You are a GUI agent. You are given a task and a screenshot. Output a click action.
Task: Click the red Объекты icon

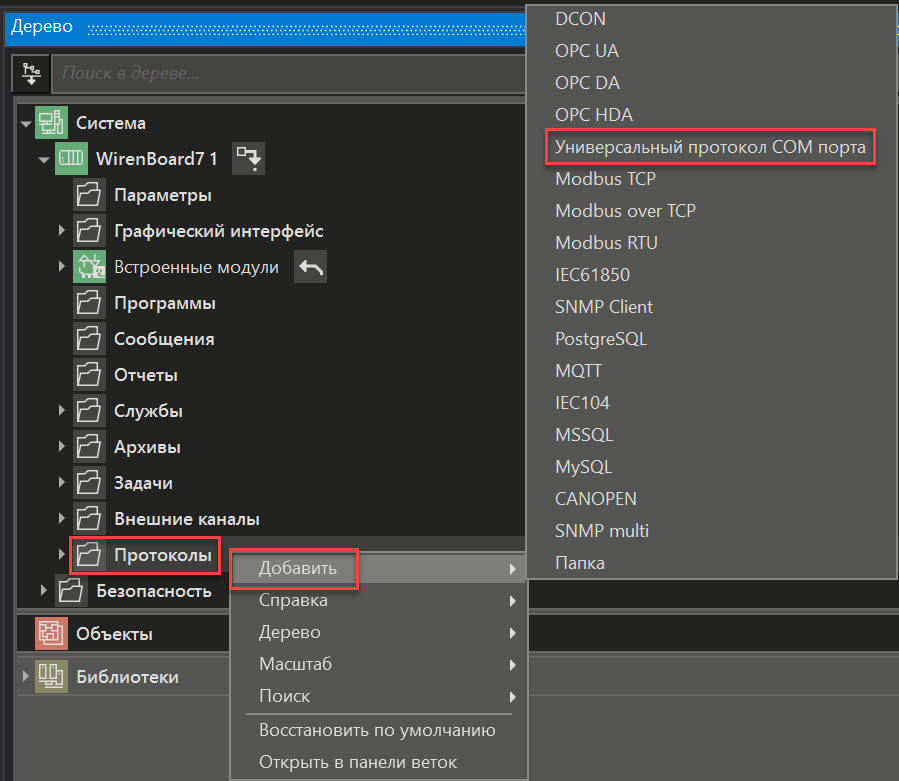[51, 634]
